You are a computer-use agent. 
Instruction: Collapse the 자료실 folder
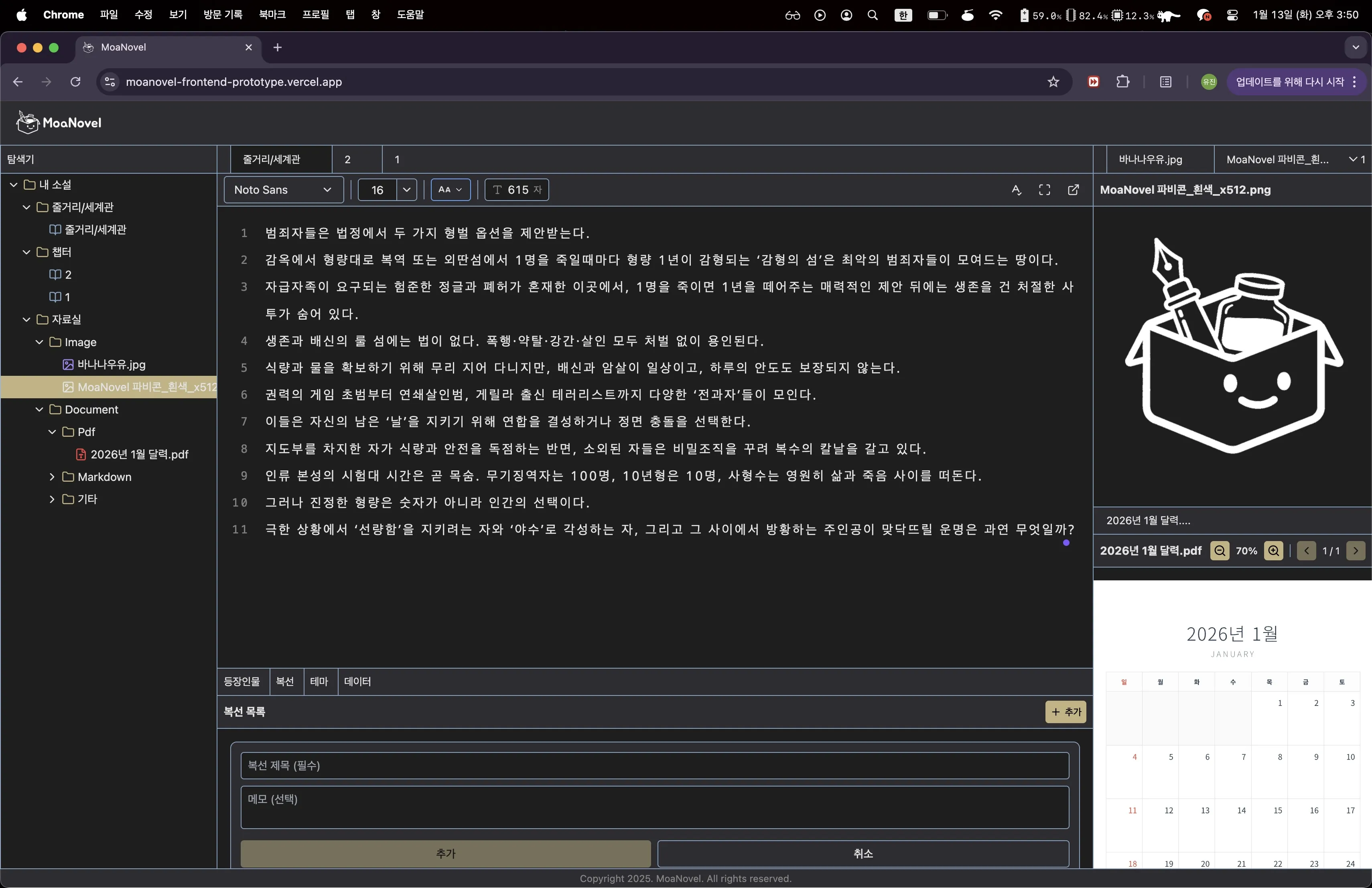point(26,319)
